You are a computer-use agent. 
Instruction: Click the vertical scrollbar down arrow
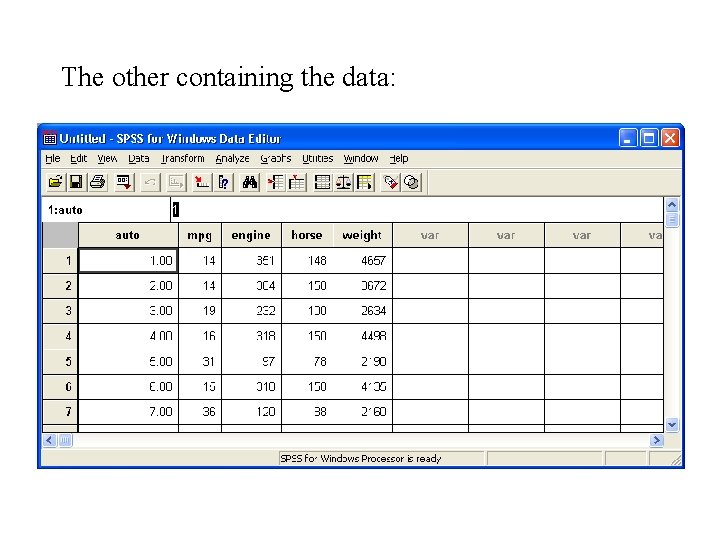pos(672,425)
